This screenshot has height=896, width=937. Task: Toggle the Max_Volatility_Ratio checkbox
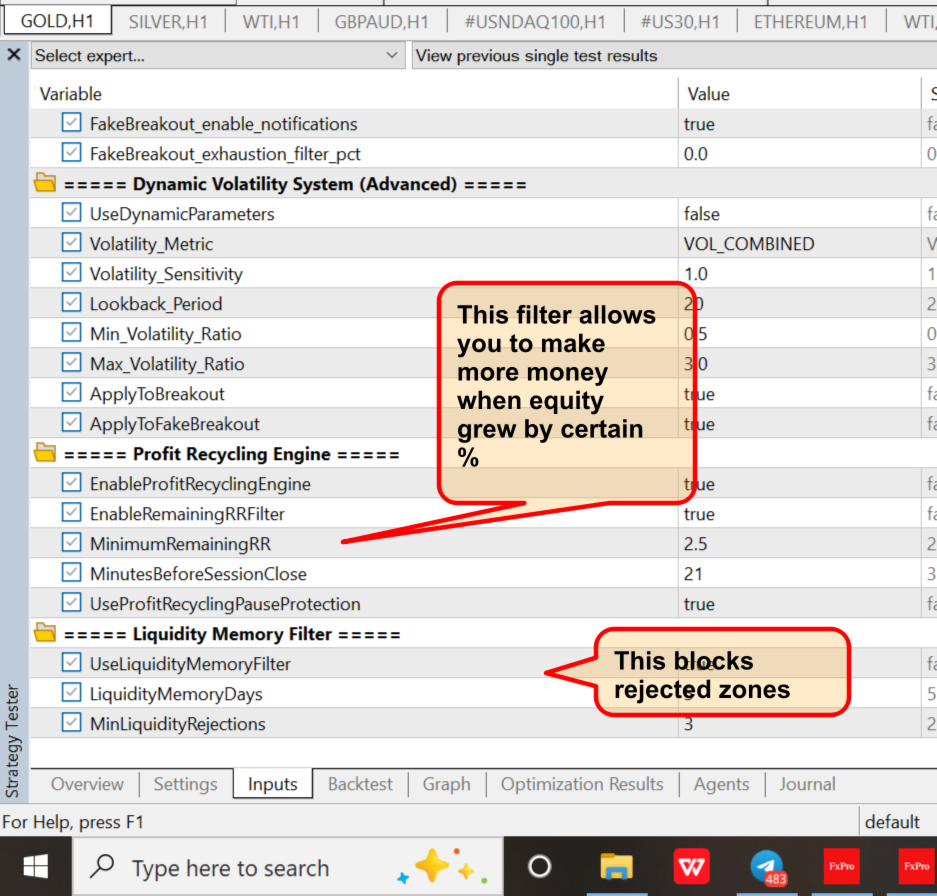pos(71,362)
